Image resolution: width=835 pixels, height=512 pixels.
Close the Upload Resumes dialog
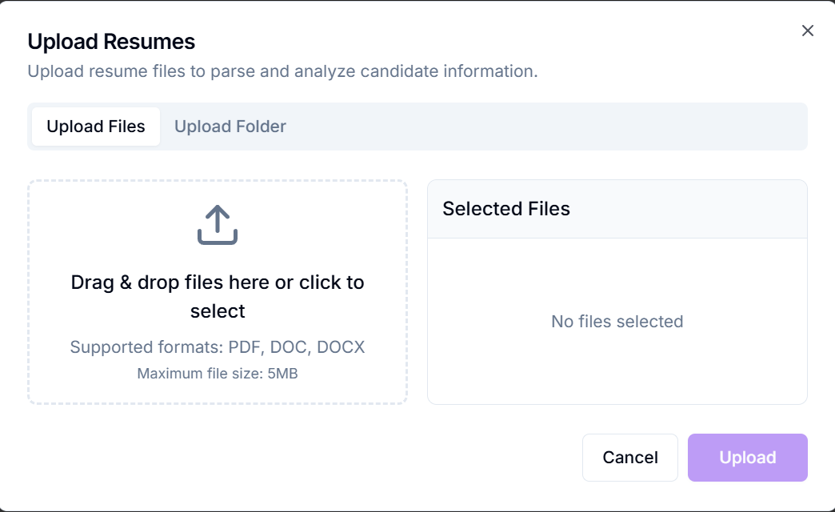(x=808, y=31)
